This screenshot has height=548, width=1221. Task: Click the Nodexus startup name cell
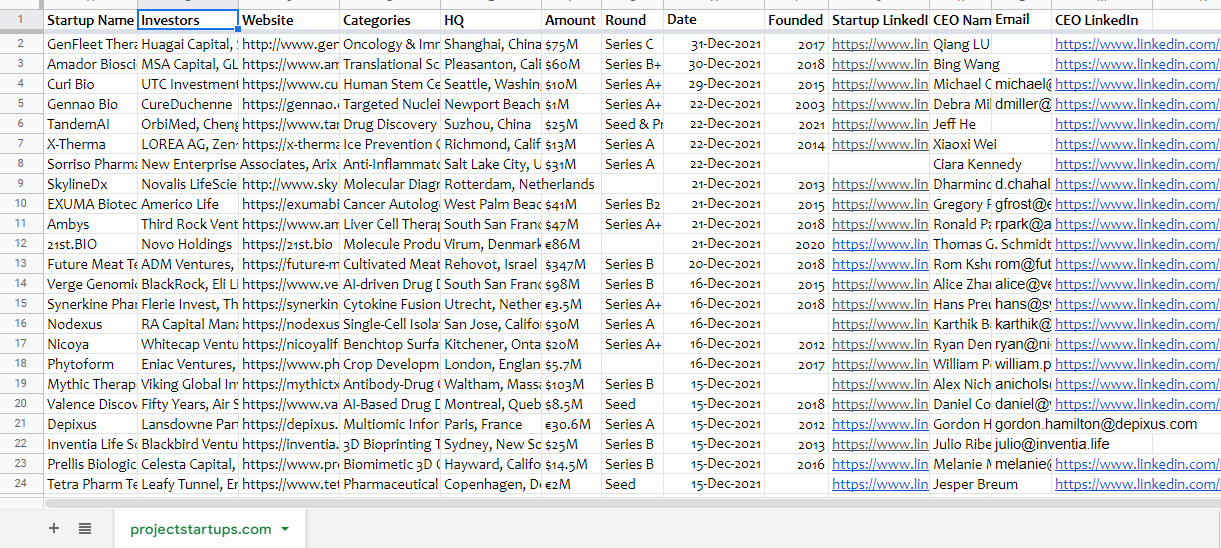[x=90, y=324]
